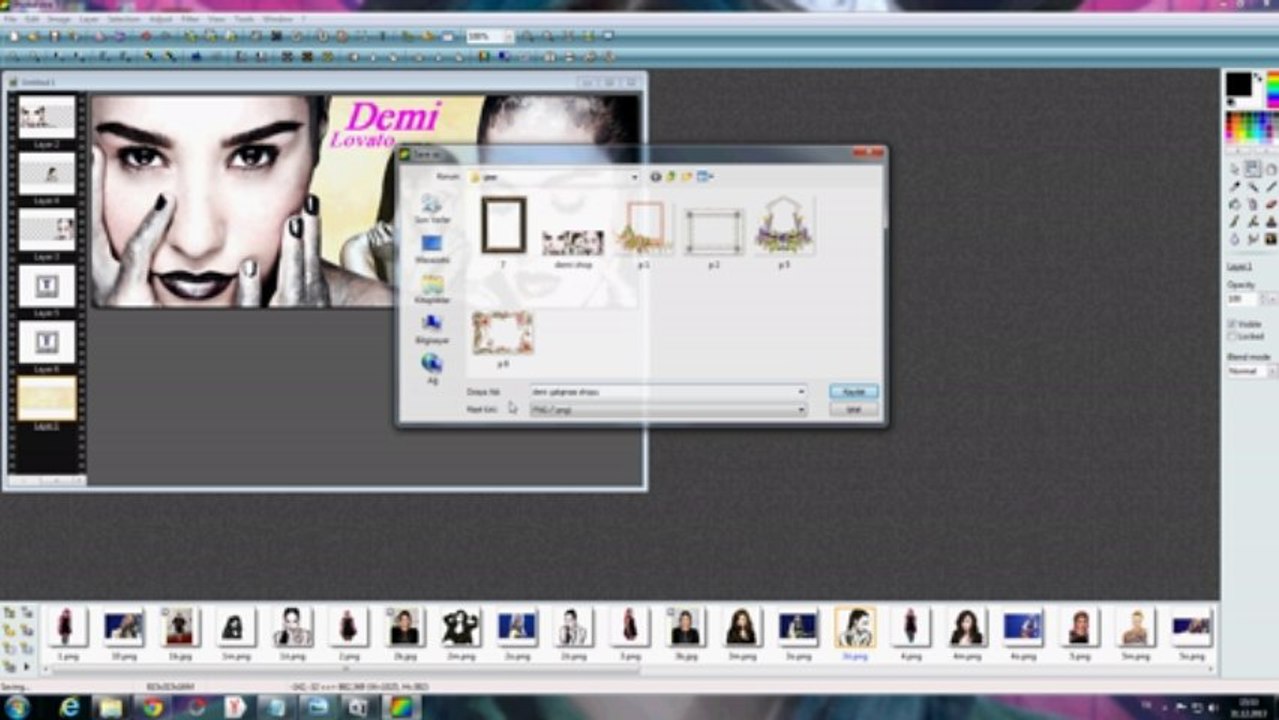
Task: Open Masaüstü in dialog sidebar
Action: (432, 249)
